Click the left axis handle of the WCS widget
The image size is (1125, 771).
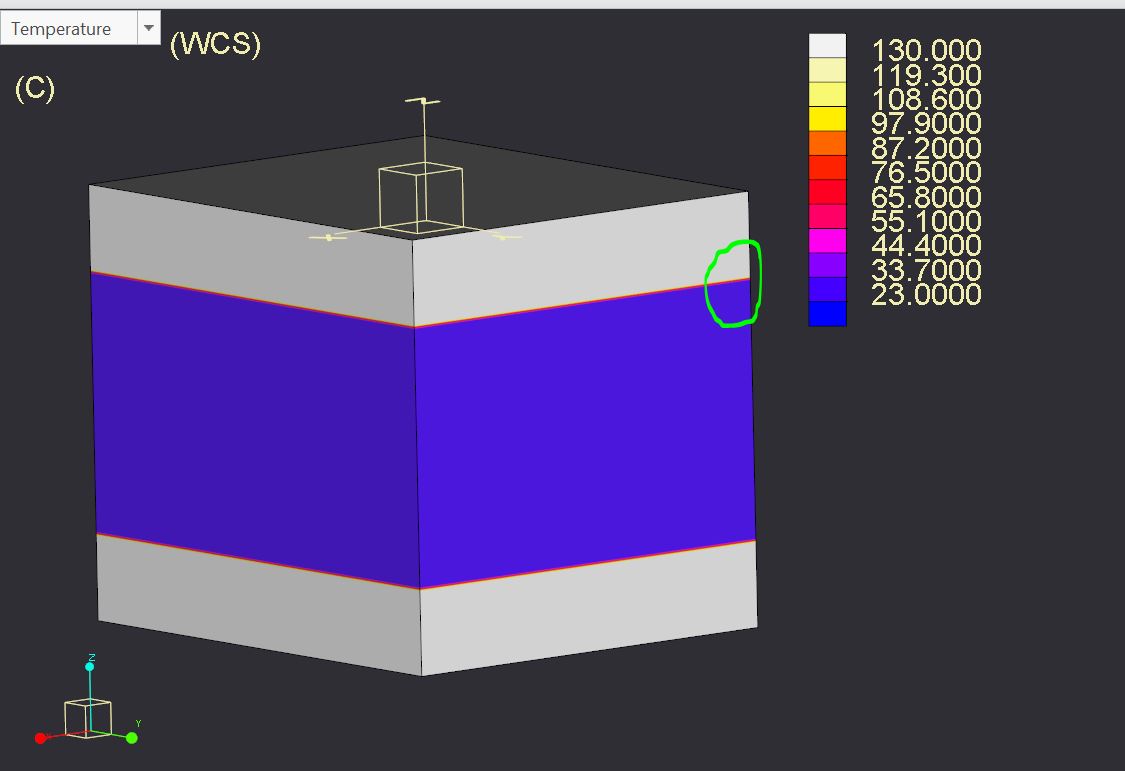click(x=330, y=237)
